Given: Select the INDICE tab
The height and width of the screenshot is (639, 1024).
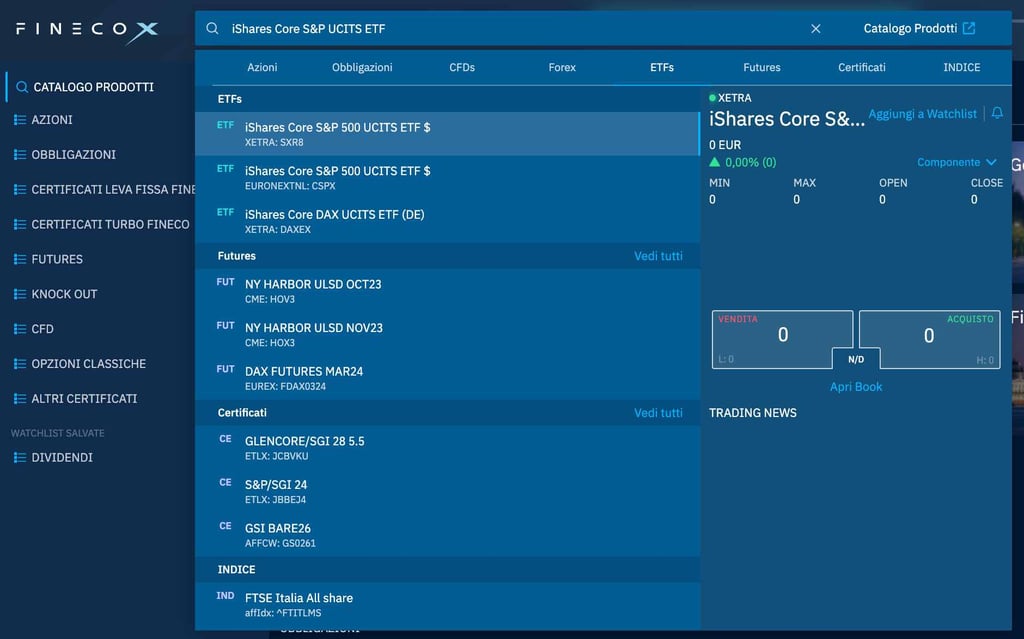Looking at the screenshot, I should [x=961, y=67].
